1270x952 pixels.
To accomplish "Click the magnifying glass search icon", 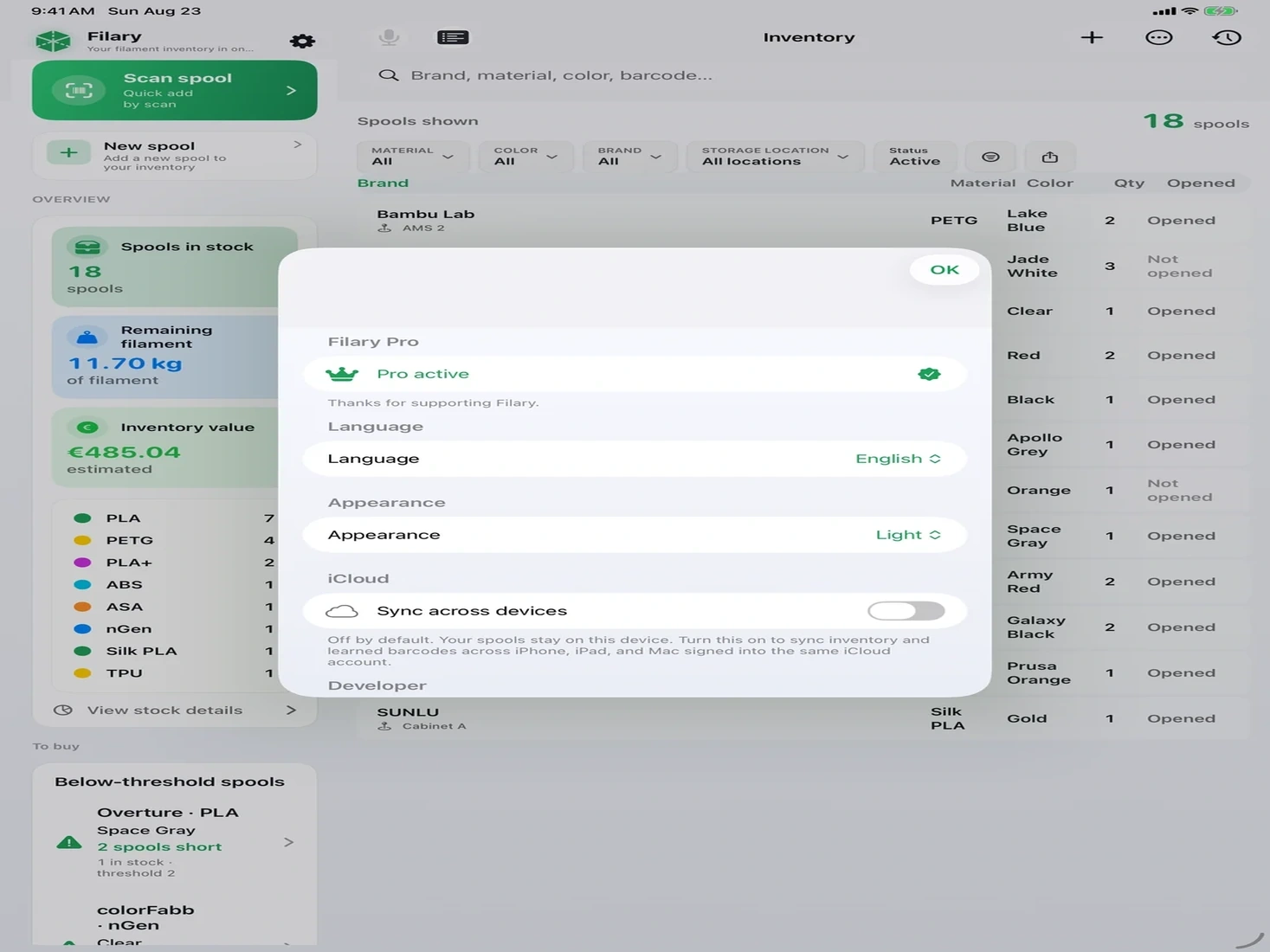I will coord(389,75).
